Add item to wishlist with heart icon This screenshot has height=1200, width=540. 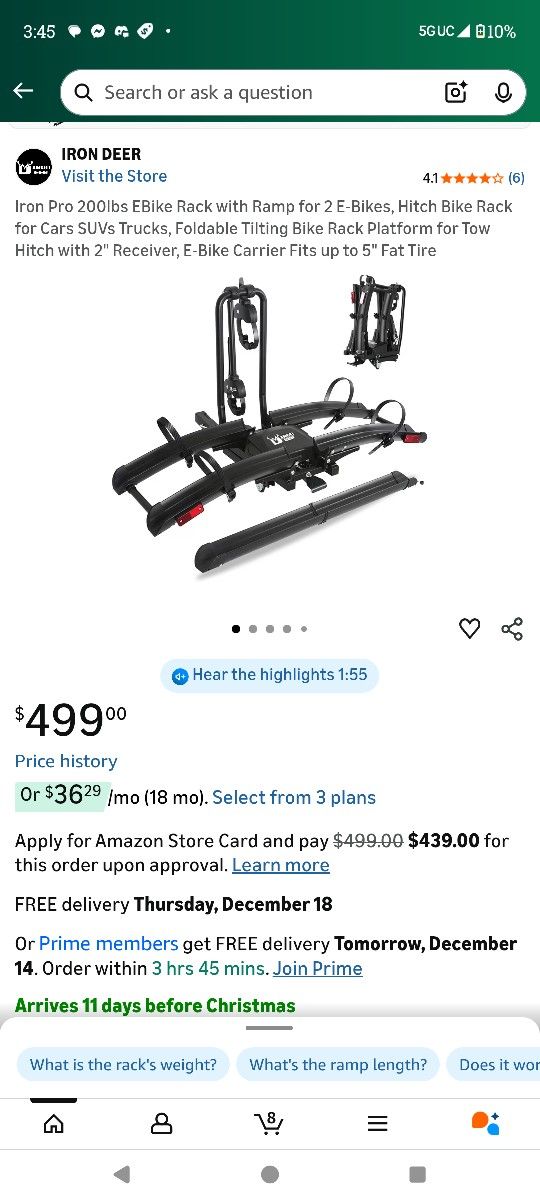(x=469, y=628)
